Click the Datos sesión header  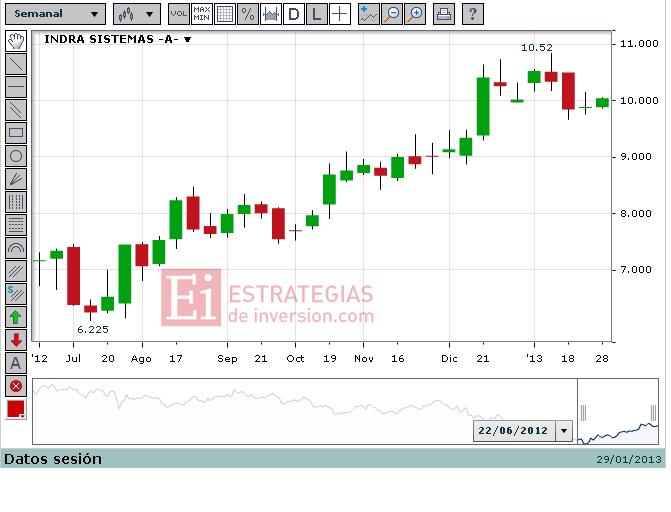click(x=53, y=459)
